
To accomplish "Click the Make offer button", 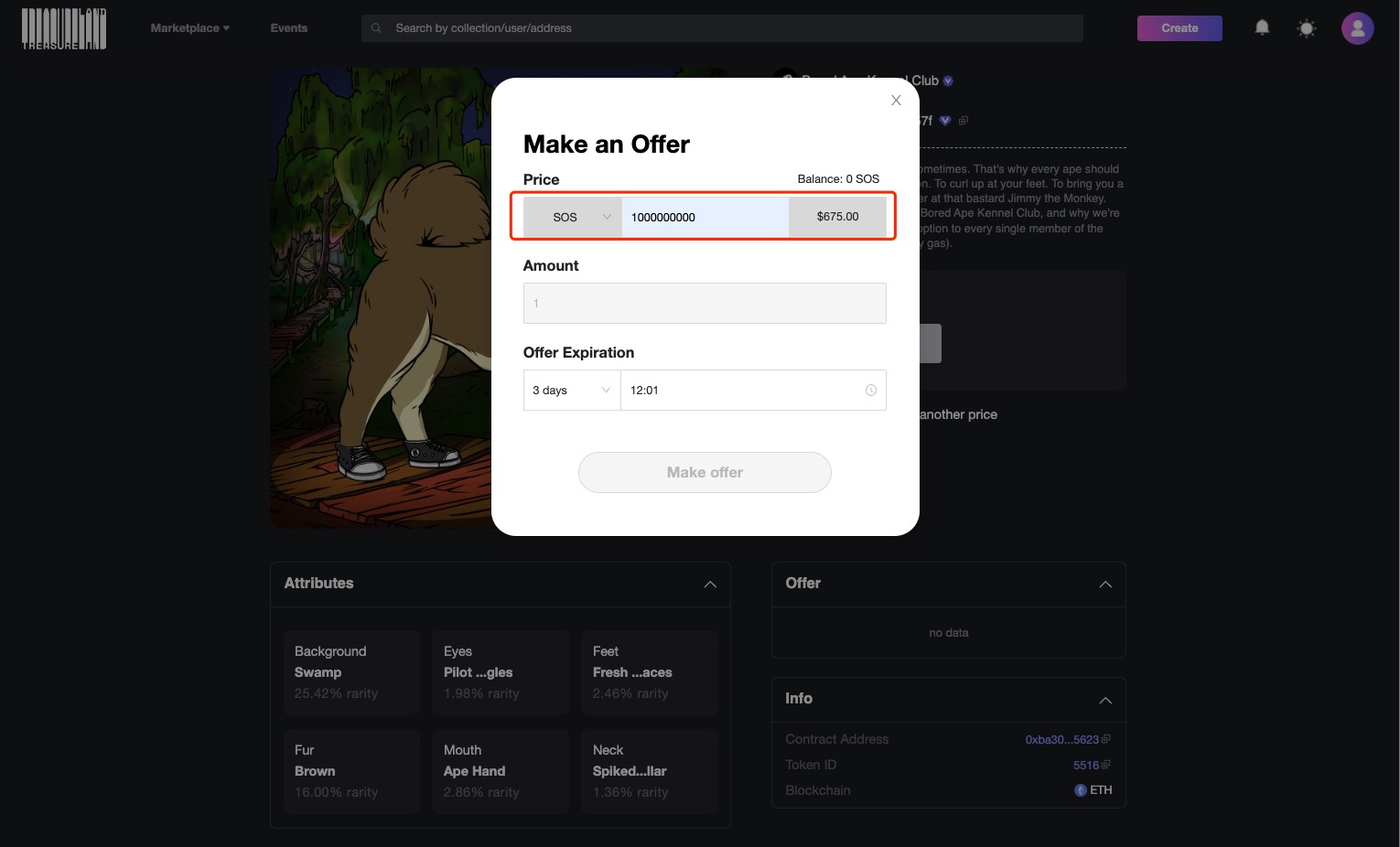I will tap(705, 472).
